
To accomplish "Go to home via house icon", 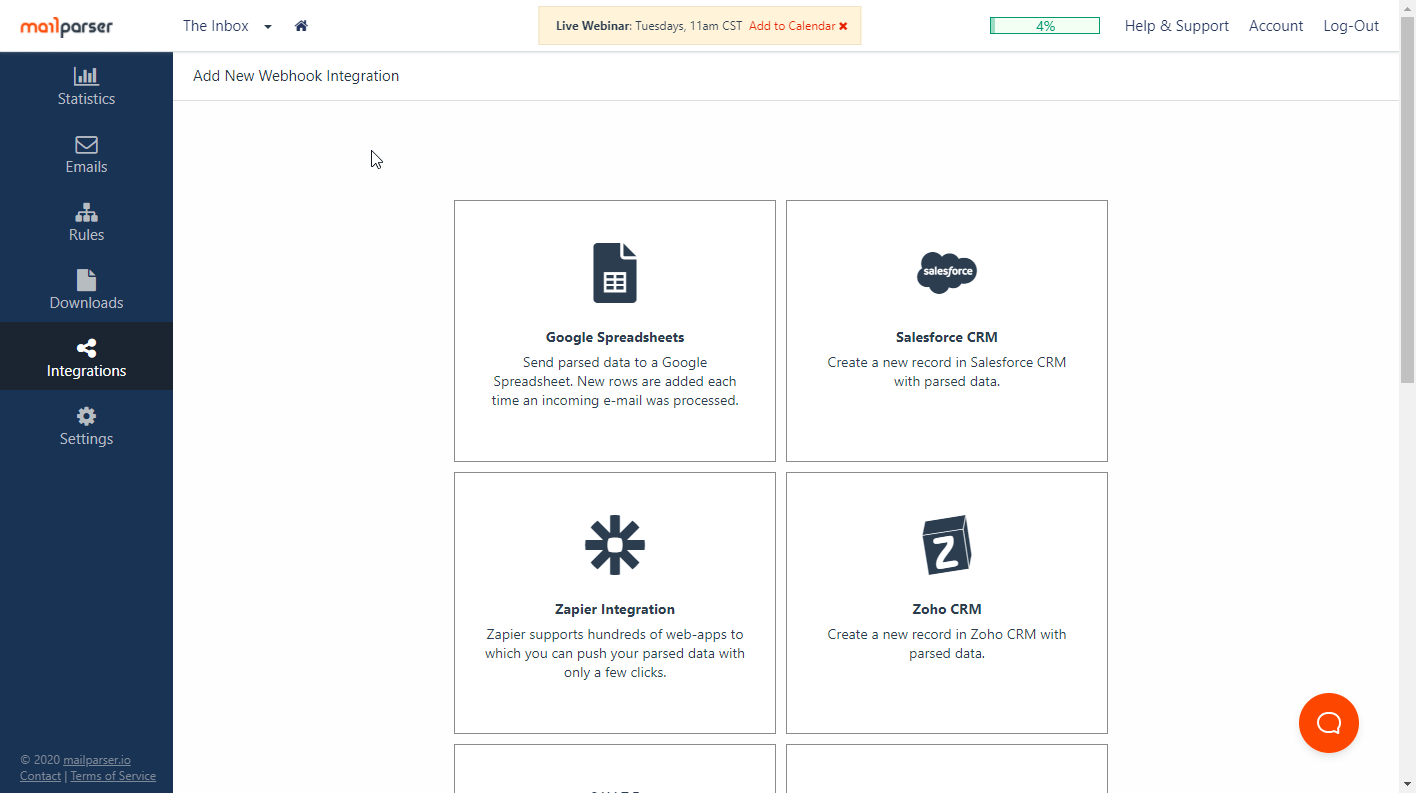I will point(301,26).
